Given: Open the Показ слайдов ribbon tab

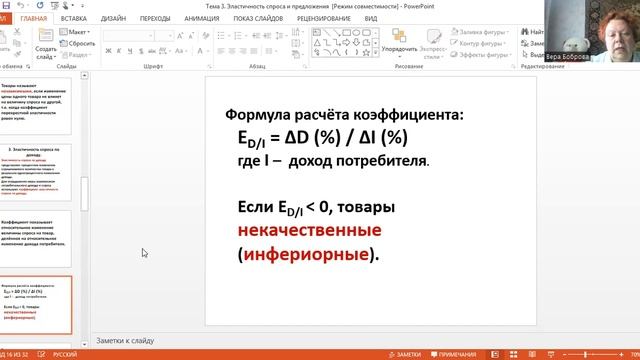Looking at the screenshot, I should click(x=258, y=19).
